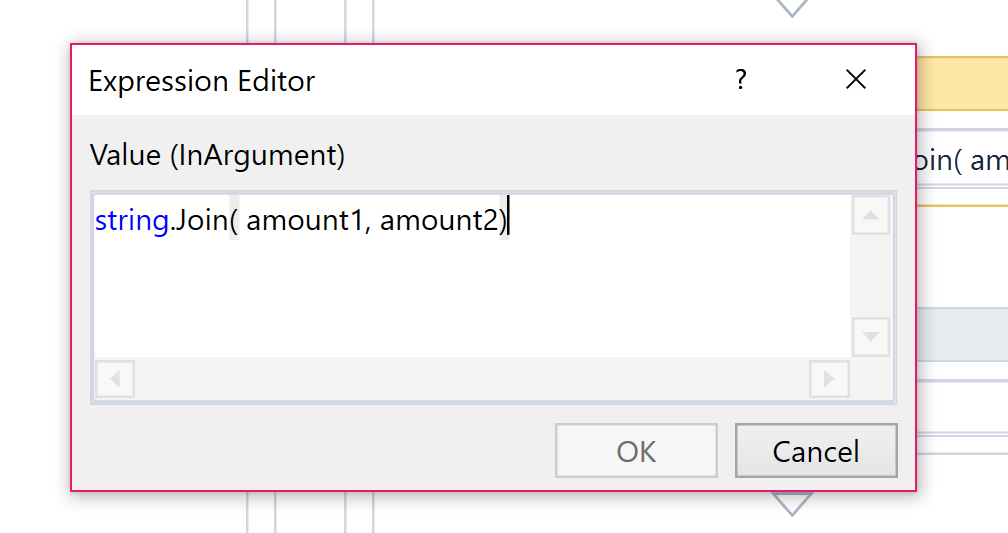Click the "Join" method name

click(201, 220)
